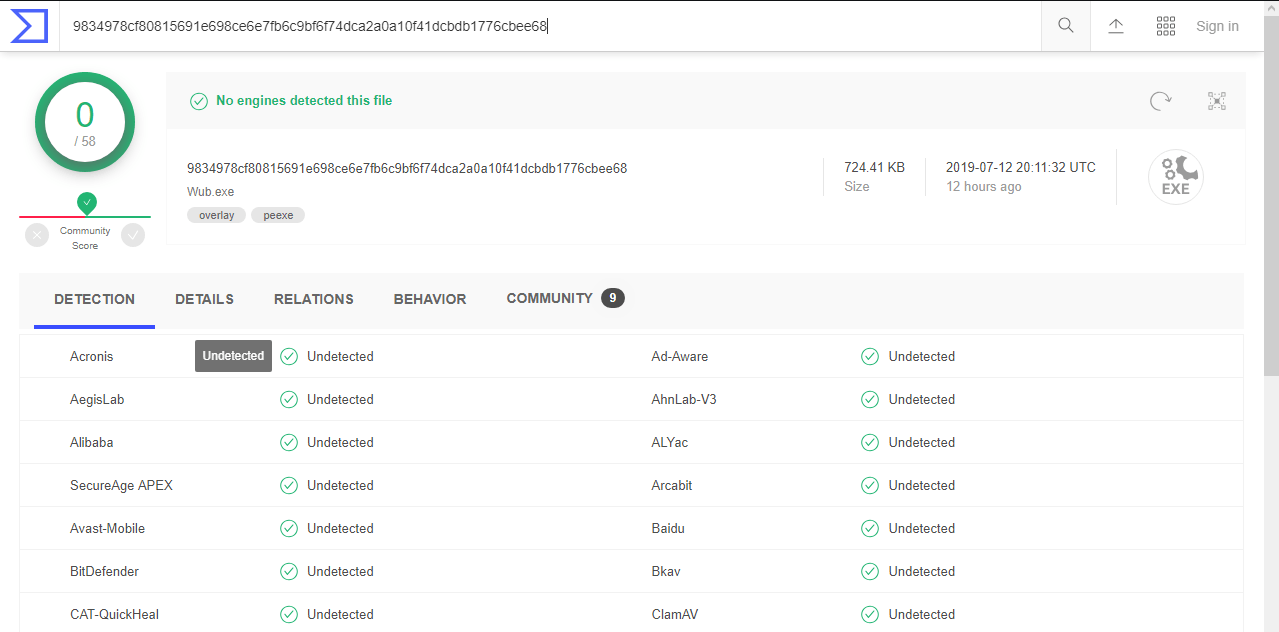Click the Acronis engine name

92,356
